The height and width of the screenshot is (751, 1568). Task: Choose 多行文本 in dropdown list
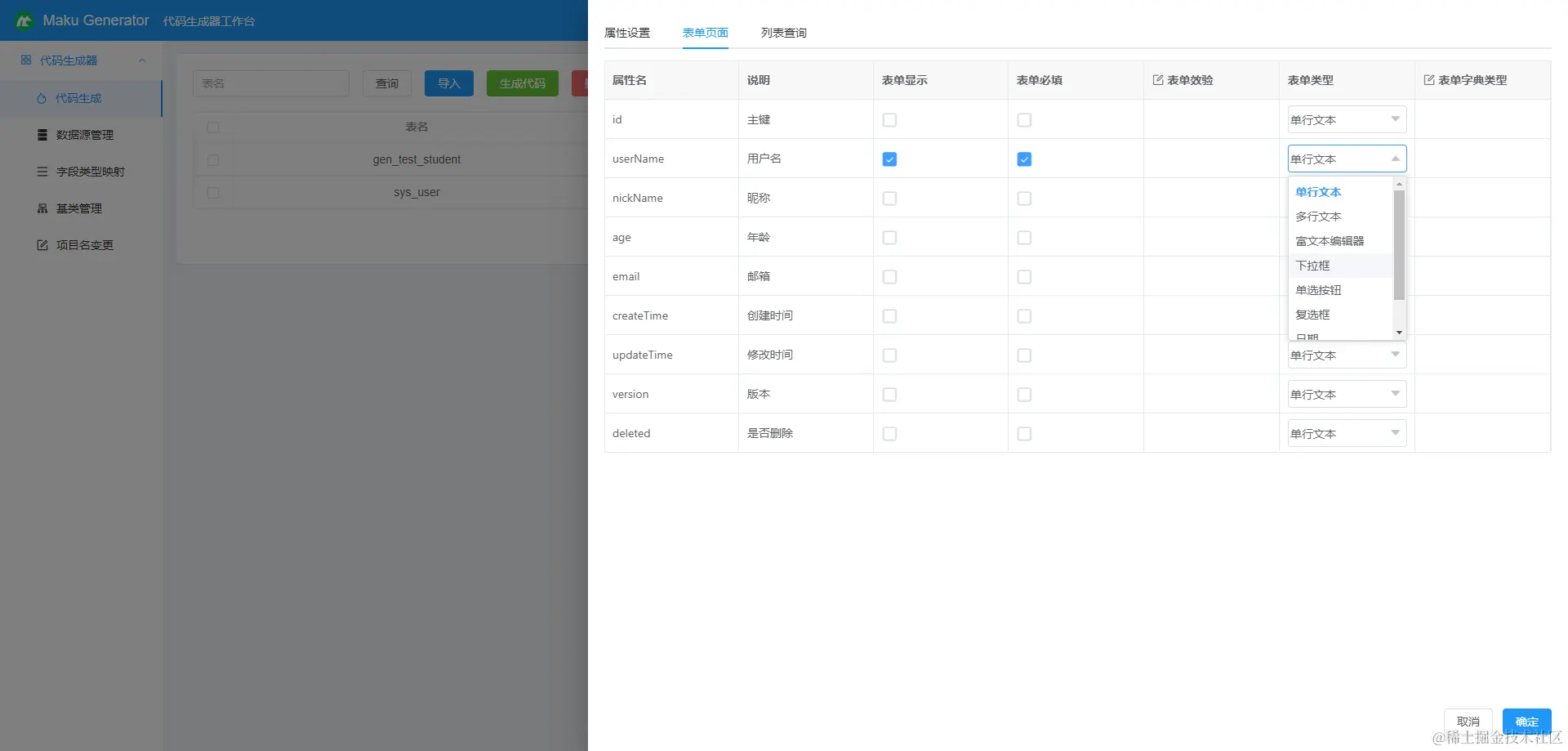(x=1340, y=217)
